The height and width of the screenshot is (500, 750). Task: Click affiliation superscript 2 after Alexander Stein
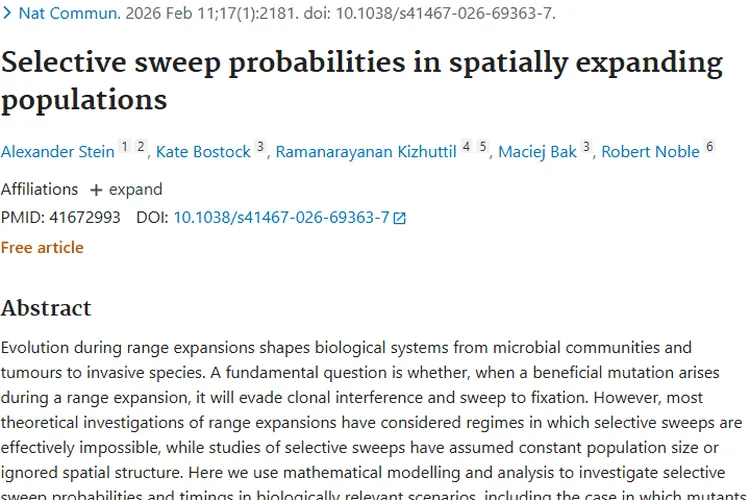tap(141, 147)
